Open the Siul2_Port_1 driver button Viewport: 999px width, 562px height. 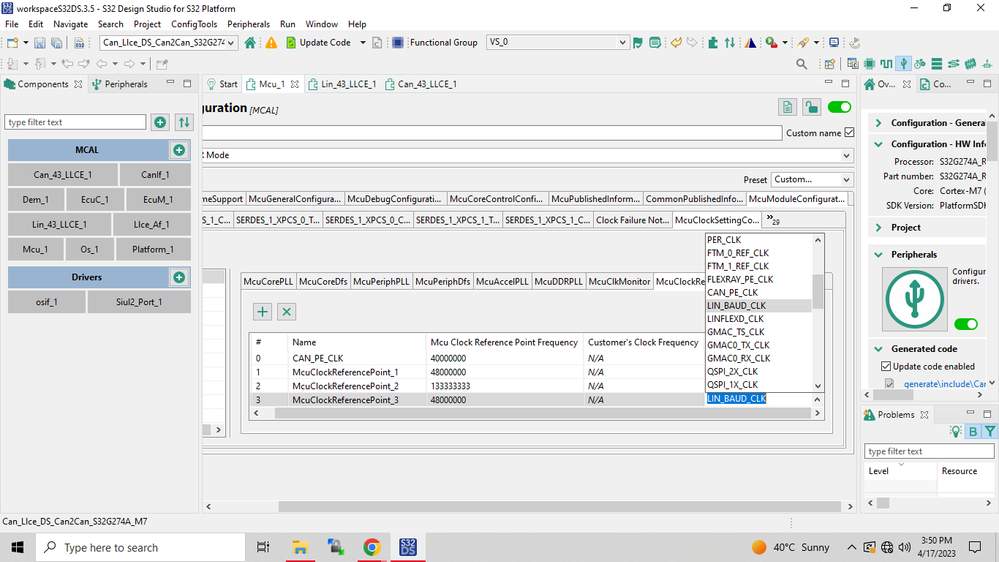[139, 302]
